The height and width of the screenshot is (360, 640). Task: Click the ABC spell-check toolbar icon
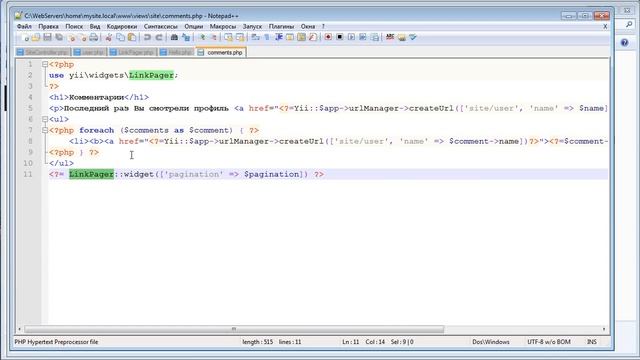tap(390, 38)
